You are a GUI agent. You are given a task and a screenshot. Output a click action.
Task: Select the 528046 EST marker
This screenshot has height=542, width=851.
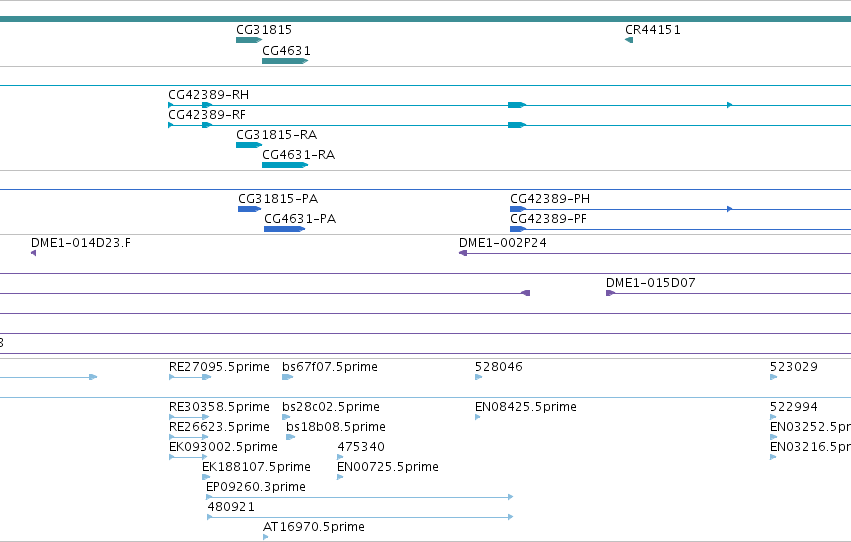click(479, 377)
